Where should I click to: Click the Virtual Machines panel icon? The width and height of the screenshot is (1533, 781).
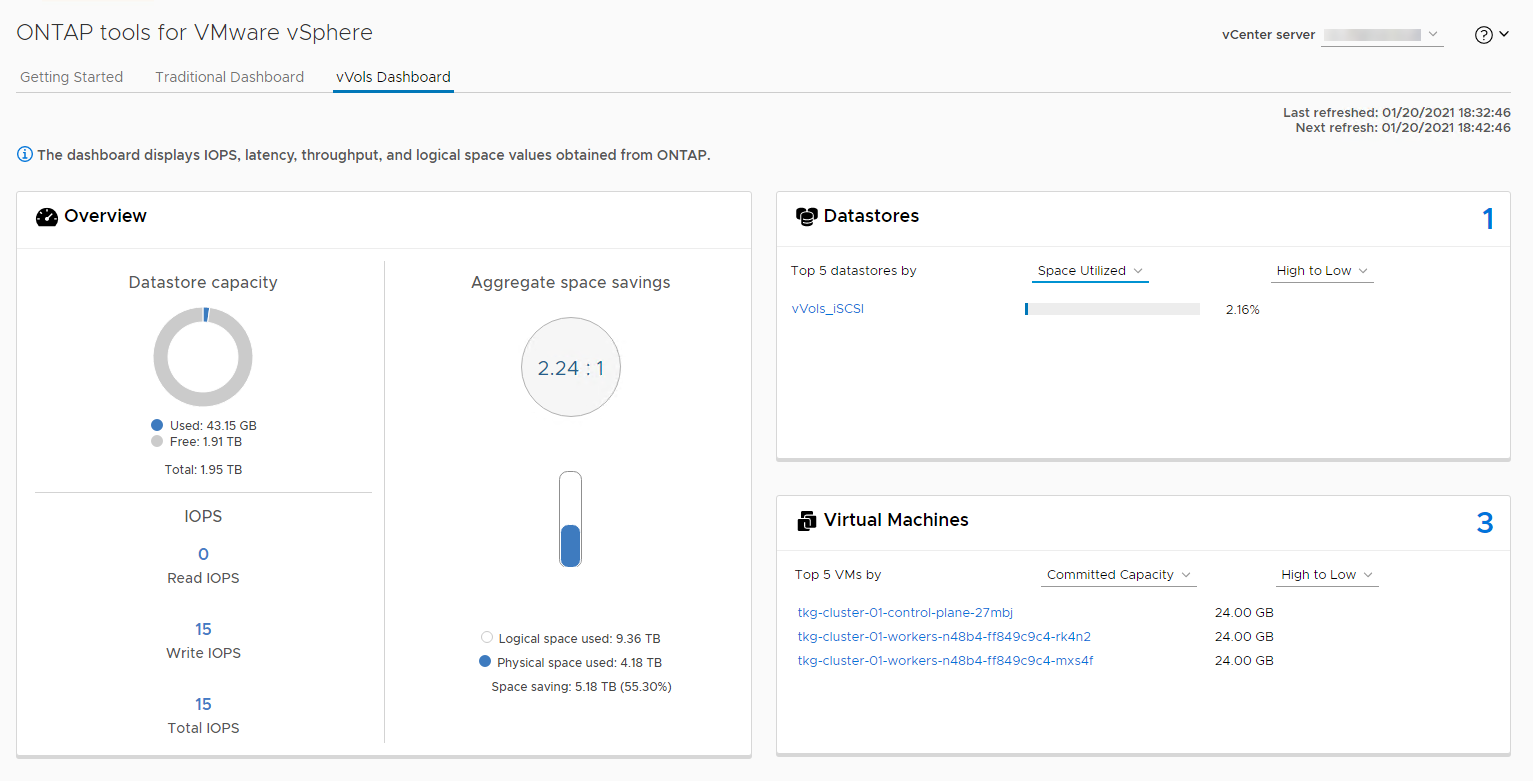pos(806,521)
